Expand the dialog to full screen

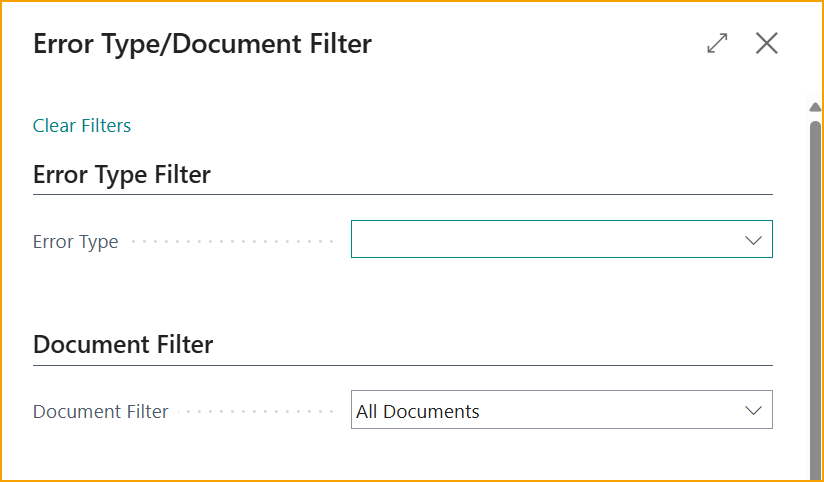tap(717, 43)
